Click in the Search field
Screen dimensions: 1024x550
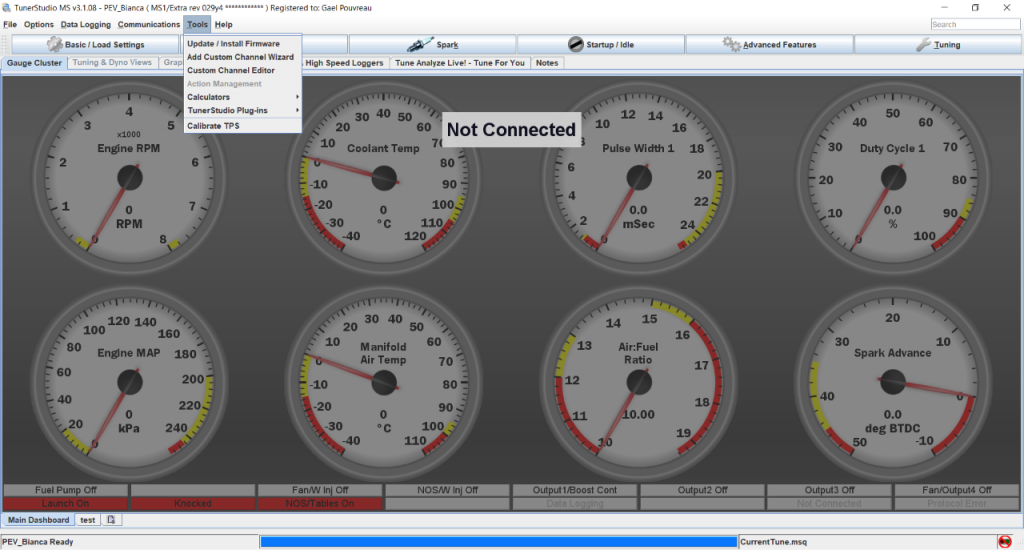[975, 24]
